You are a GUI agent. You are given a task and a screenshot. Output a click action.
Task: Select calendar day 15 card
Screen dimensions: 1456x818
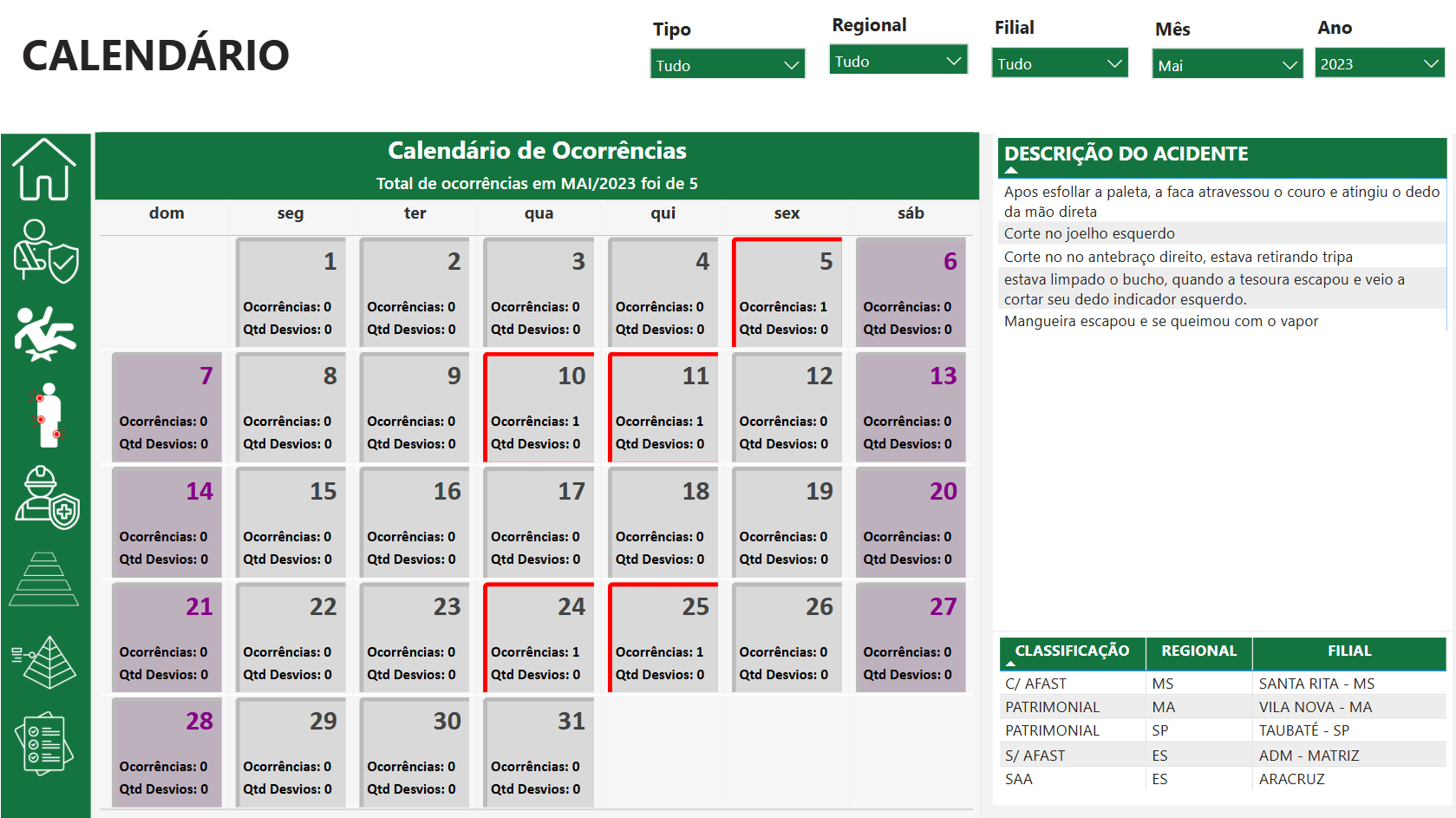coord(291,522)
